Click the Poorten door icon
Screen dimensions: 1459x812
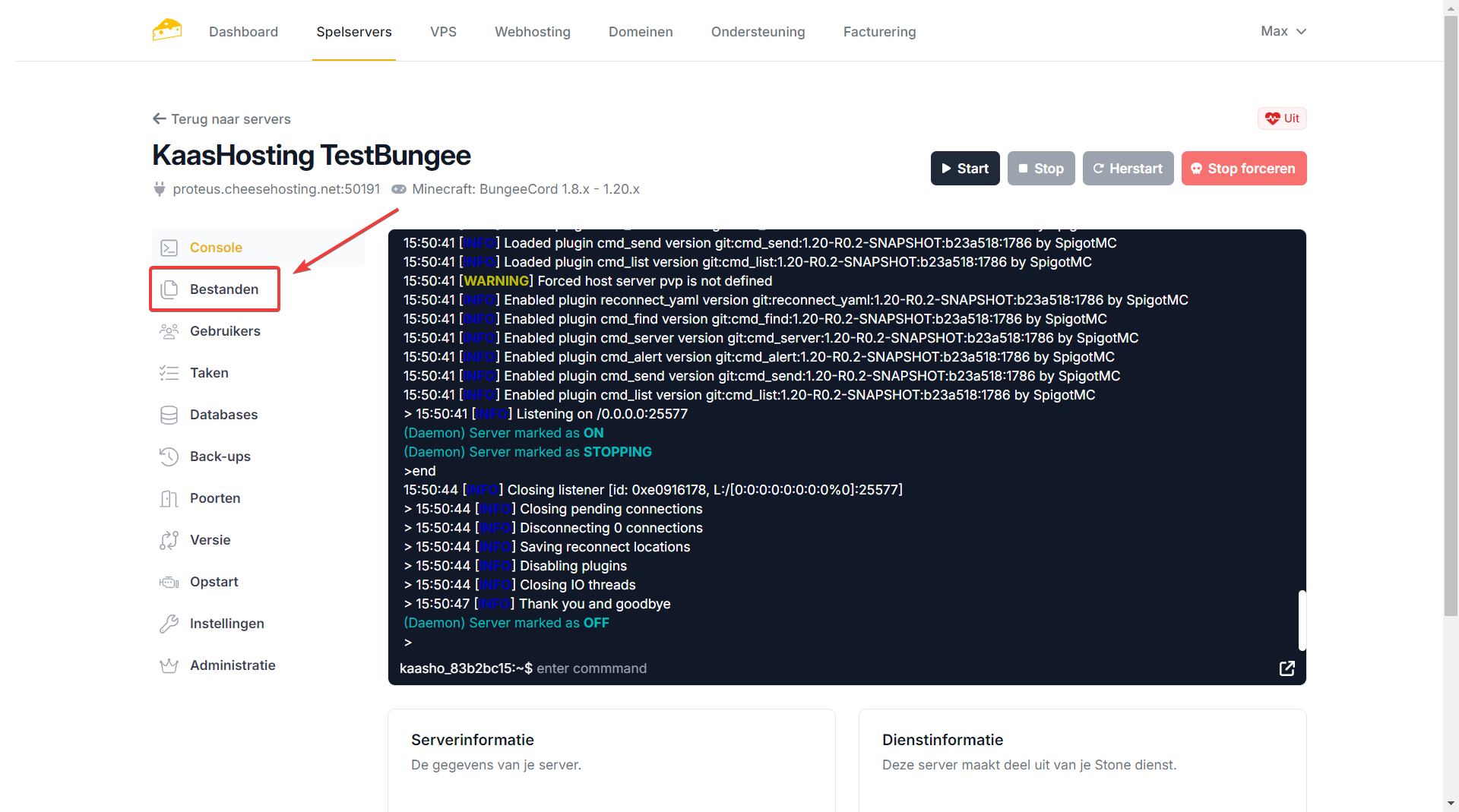(x=169, y=498)
